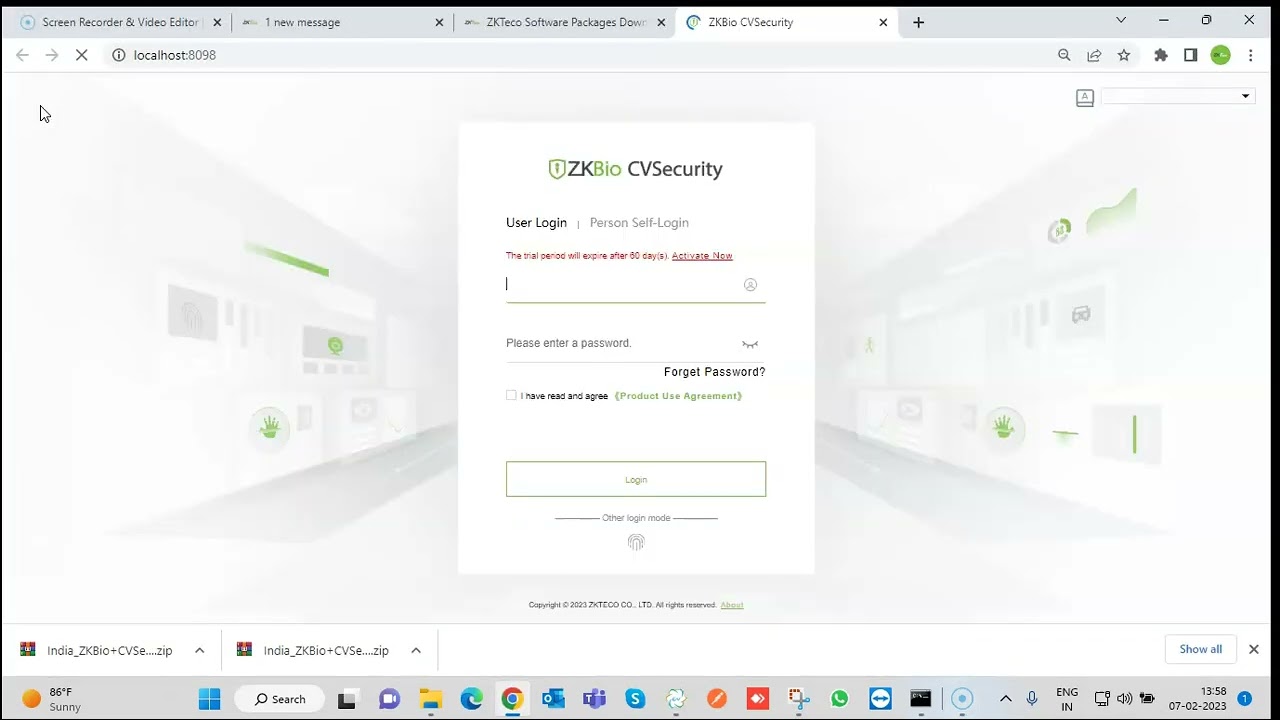
Task: Toggle the browser side panel
Action: pyautogui.click(x=1190, y=55)
